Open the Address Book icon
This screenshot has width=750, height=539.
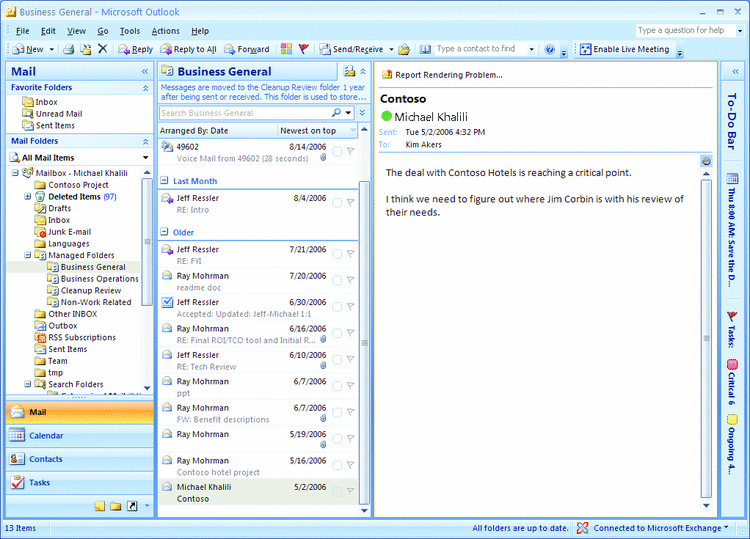pyautogui.click(x=425, y=49)
